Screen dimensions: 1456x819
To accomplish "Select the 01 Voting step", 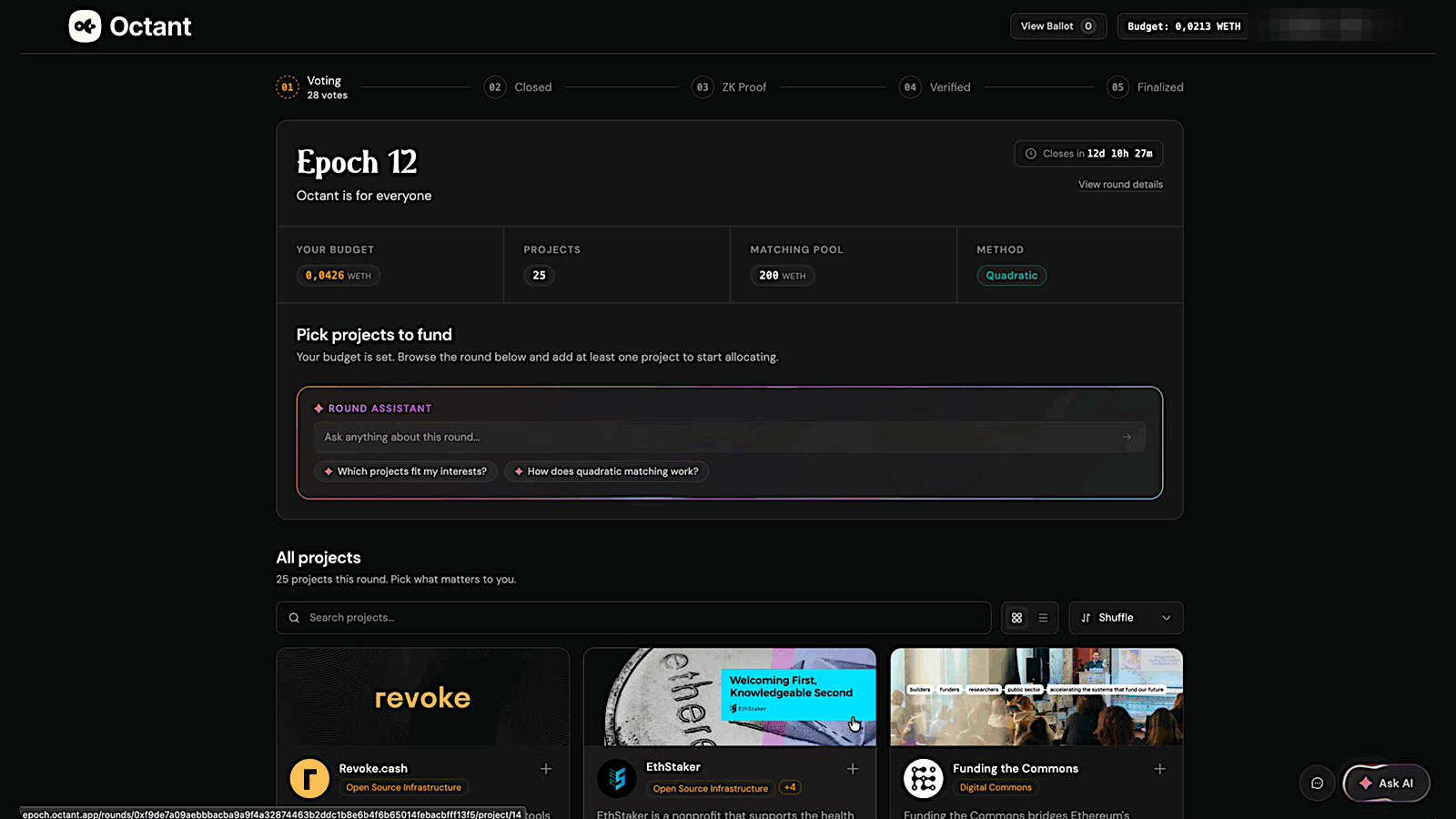I will click(x=312, y=87).
